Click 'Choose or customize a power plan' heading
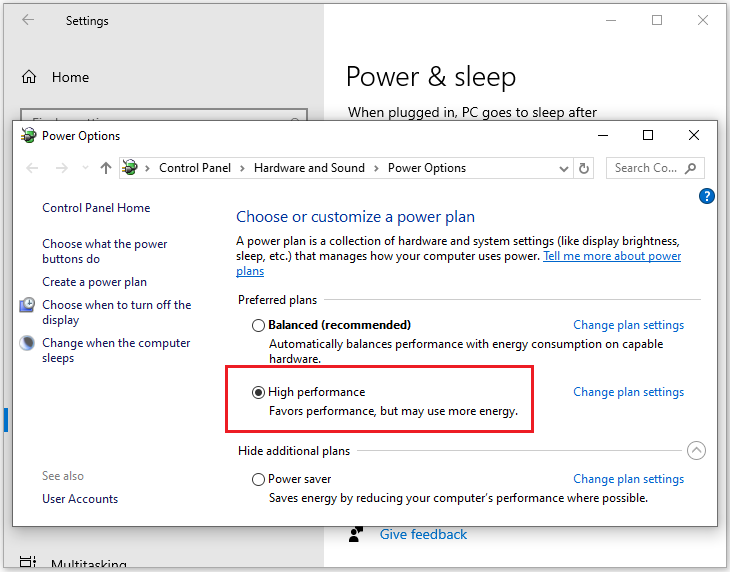Viewport: 730px width, 572px height. pos(355,217)
